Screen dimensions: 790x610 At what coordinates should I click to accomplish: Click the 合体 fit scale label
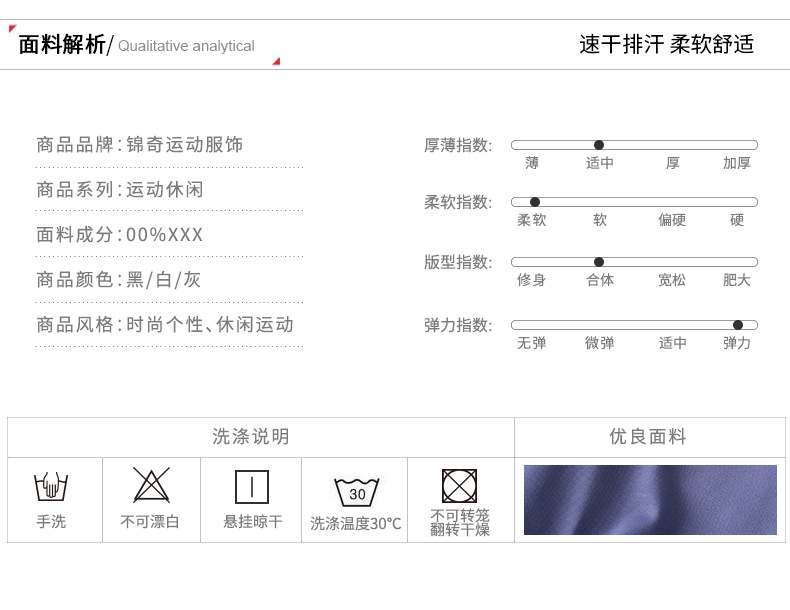coord(600,280)
